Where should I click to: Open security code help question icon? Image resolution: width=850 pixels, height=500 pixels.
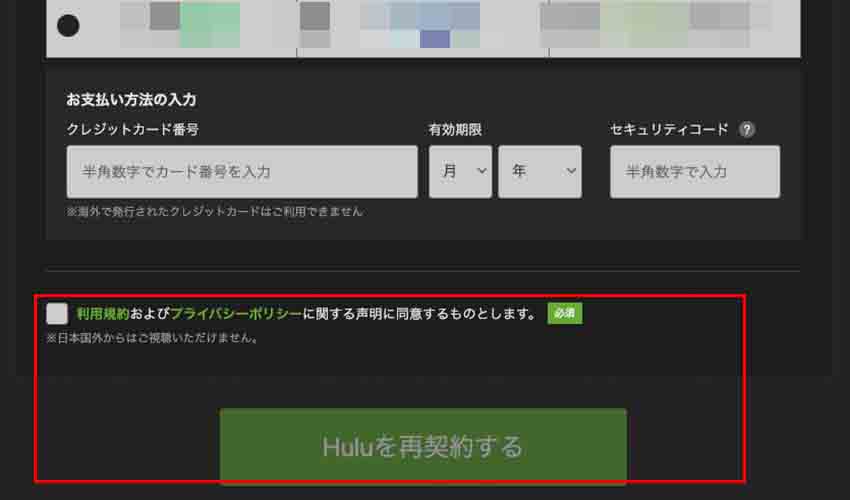[746, 130]
